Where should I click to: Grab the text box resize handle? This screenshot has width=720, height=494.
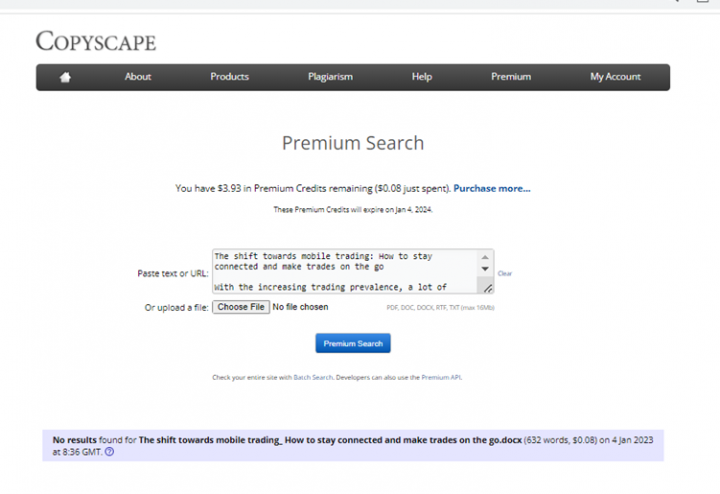click(488, 288)
